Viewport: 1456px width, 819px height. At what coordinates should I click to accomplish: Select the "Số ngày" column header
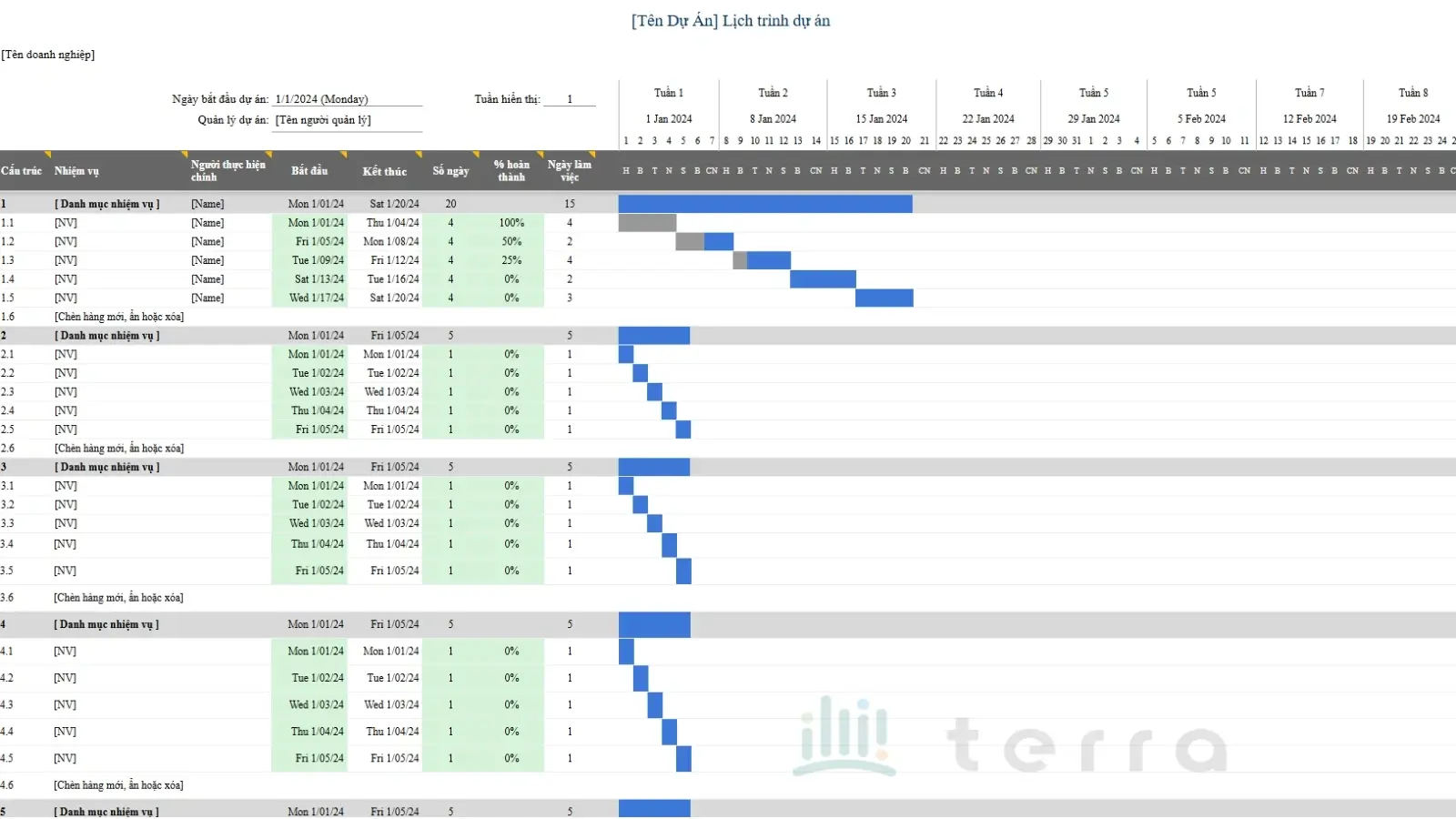(x=450, y=171)
